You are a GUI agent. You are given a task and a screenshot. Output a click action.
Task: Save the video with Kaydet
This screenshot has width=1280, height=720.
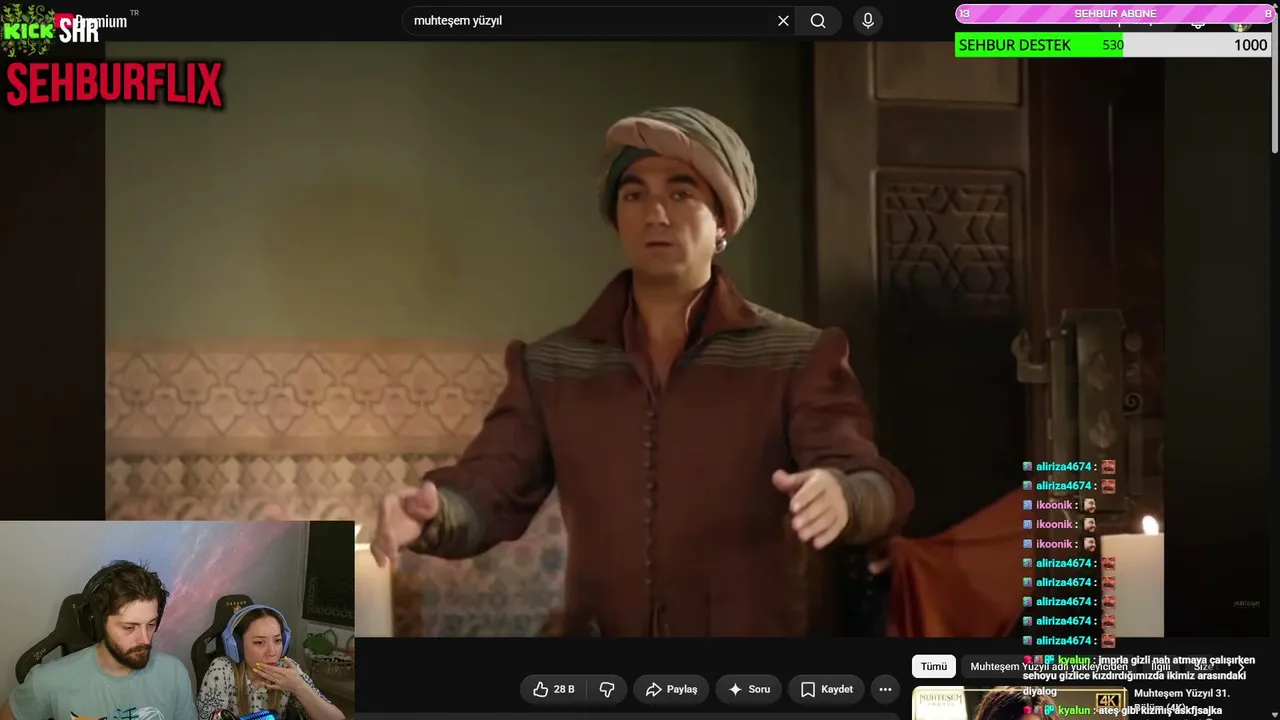tap(826, 689)
